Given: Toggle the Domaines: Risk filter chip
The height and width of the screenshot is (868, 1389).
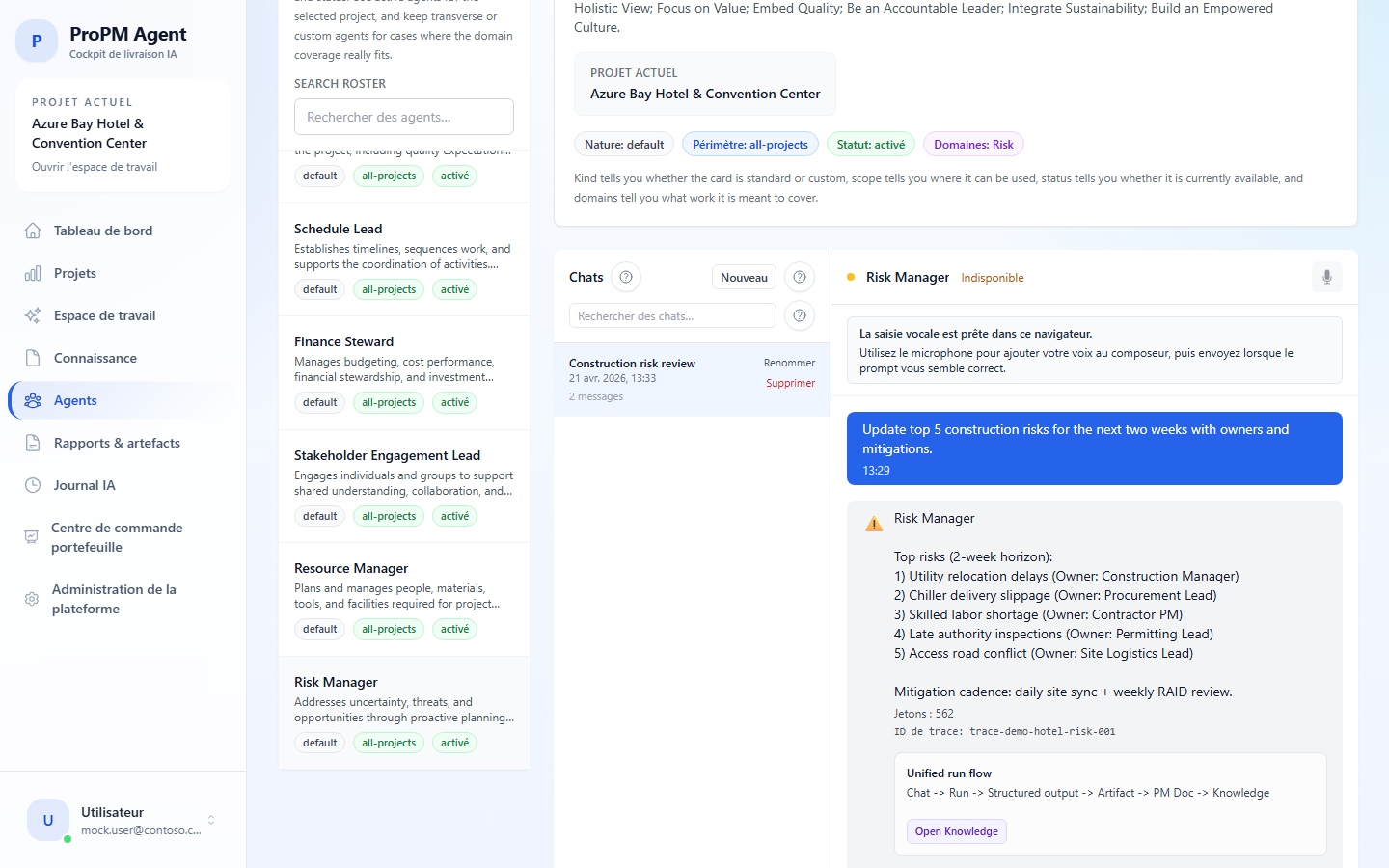Looking at the screenshot, I should [x=973, y=144].
